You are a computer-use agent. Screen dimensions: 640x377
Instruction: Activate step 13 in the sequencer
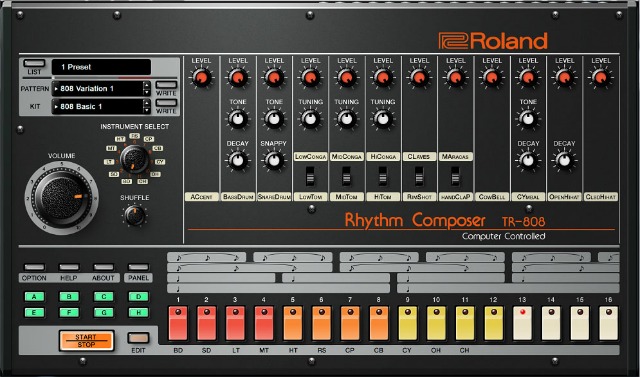pyautogui.click(x=522, y=323)
